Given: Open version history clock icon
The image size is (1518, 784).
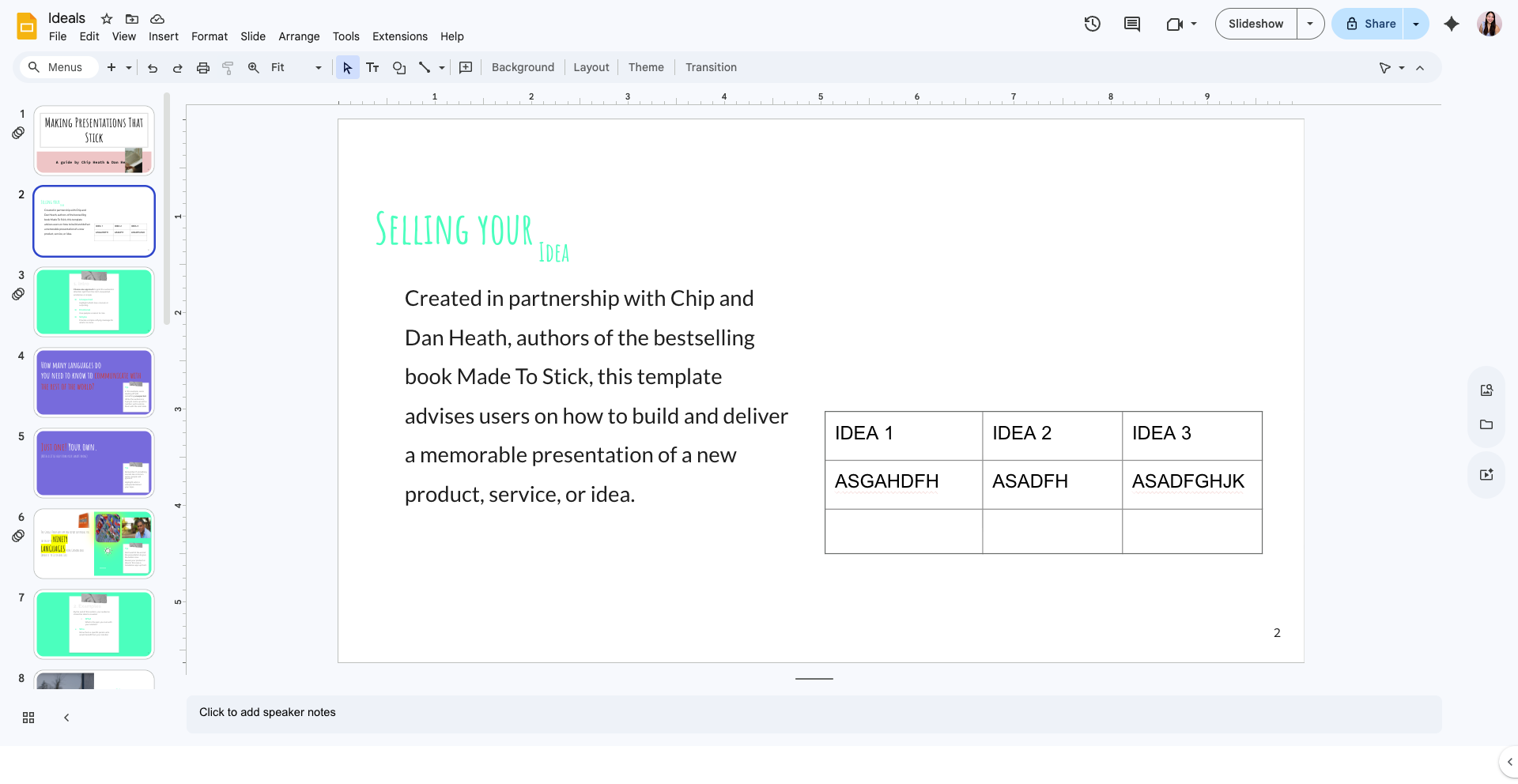Looking at the screenshot, I should 1092,24.
